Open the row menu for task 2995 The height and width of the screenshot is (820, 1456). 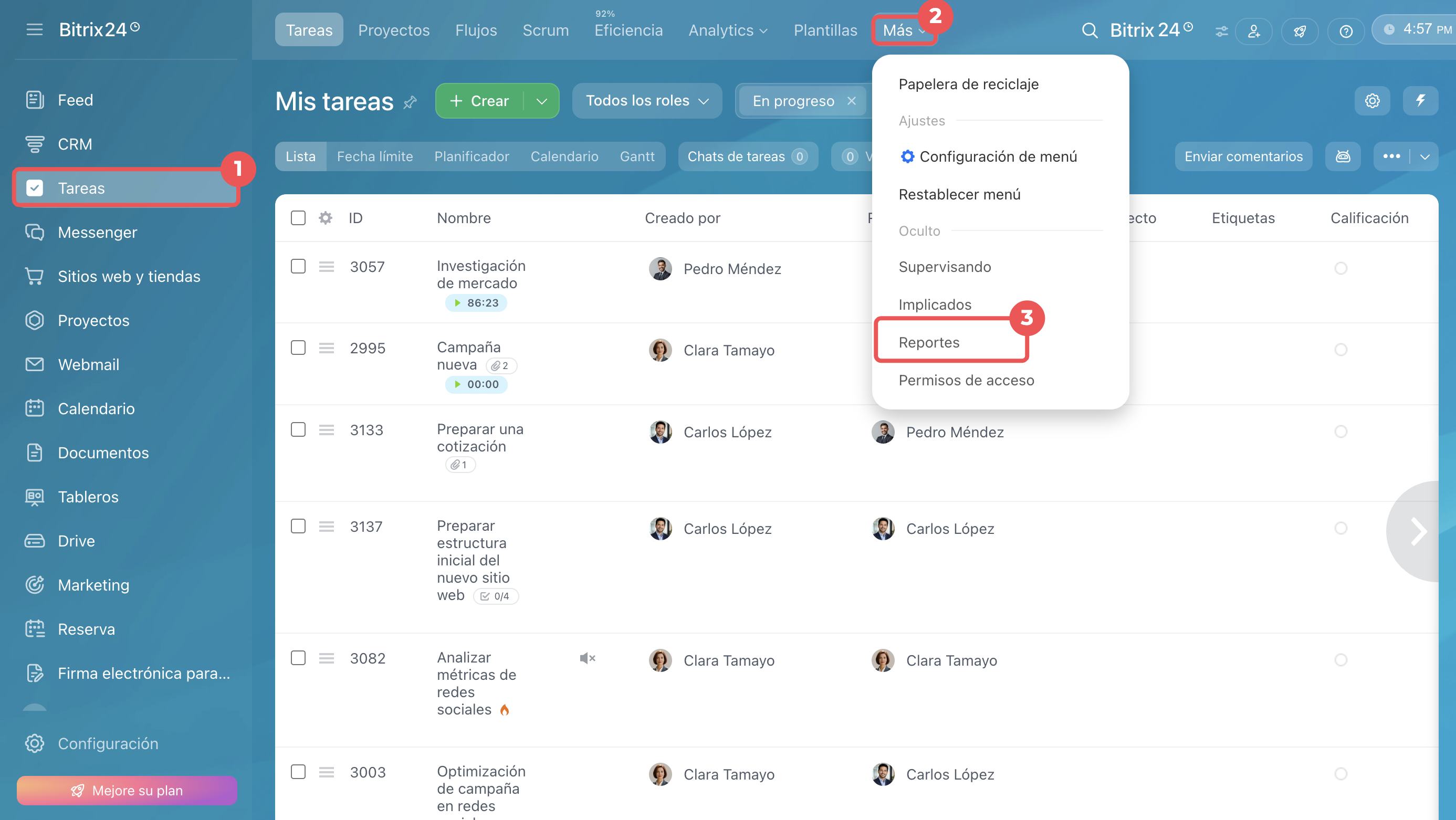pyautogui.click(x=326, y=348)
